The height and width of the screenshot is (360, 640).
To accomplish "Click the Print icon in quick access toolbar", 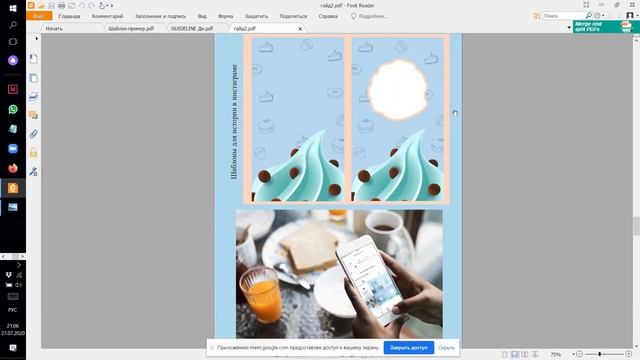I will click(x=61, y=6).
